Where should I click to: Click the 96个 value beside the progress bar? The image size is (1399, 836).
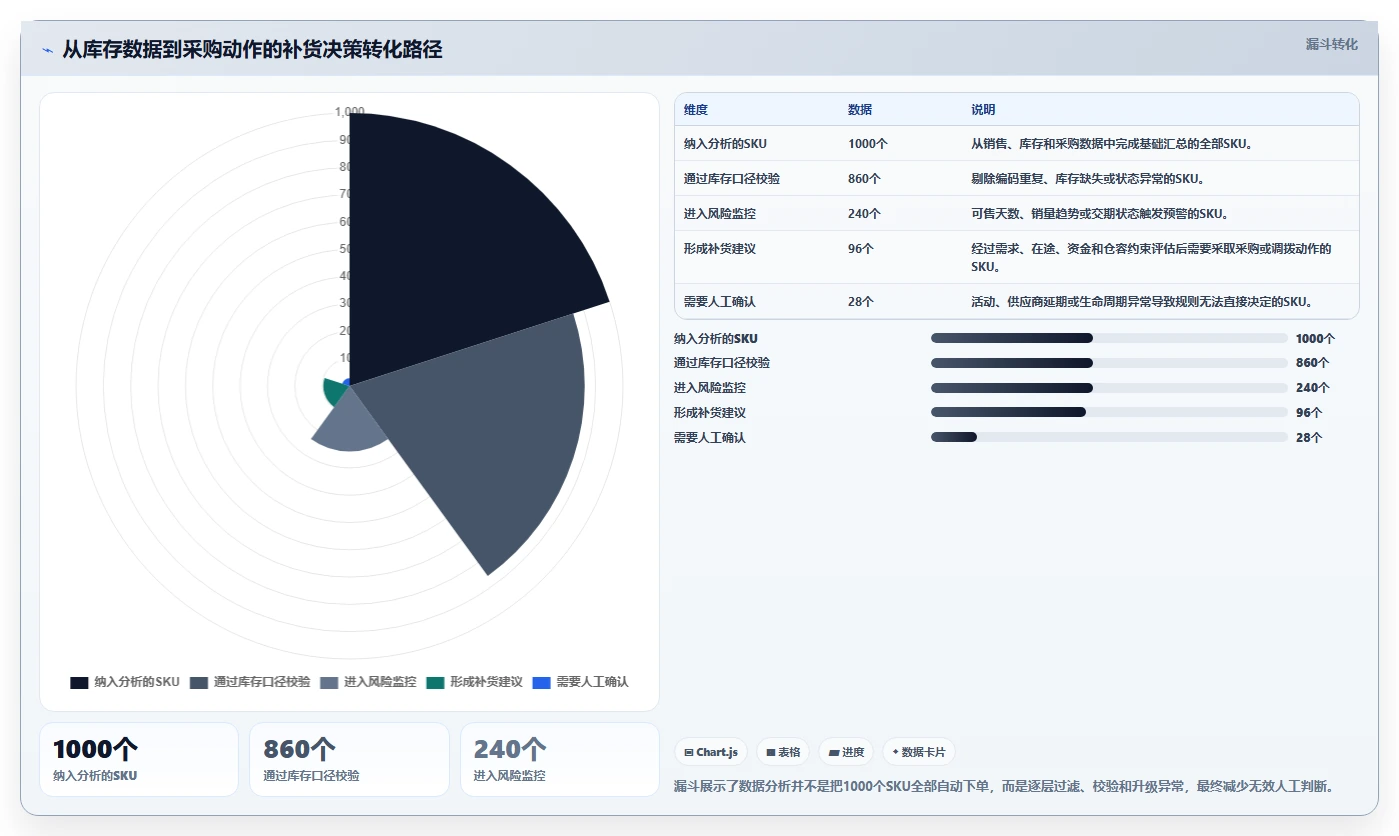click(x=1309, y=412)
